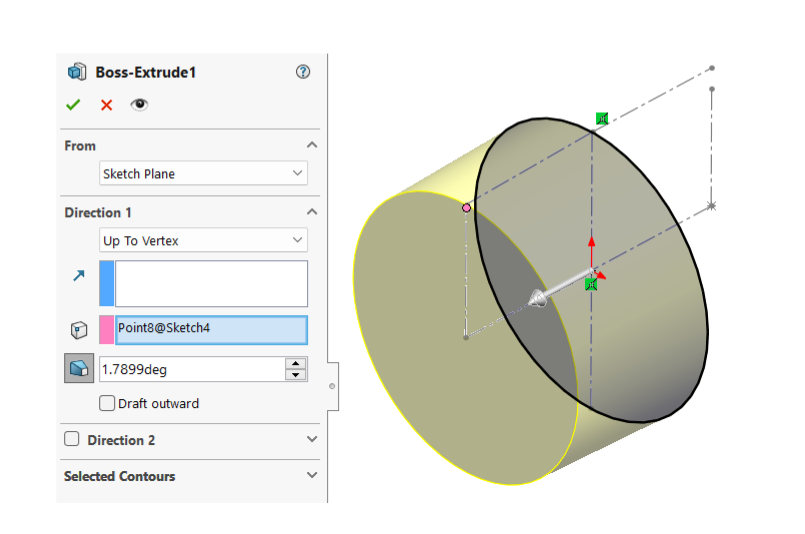Click the 1.7899deg draft angle field

190,369
